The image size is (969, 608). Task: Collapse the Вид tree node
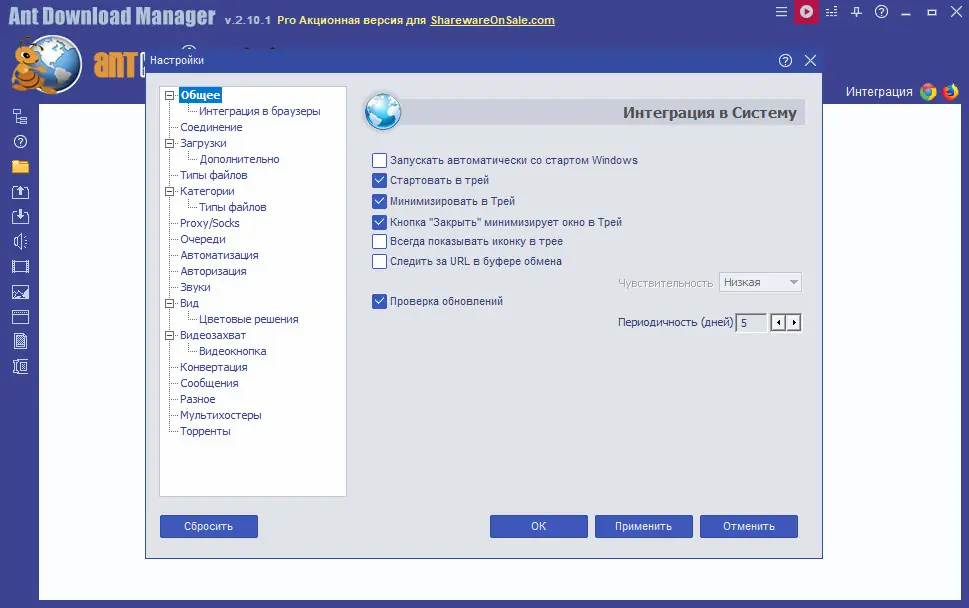click(x=169, y=303)
